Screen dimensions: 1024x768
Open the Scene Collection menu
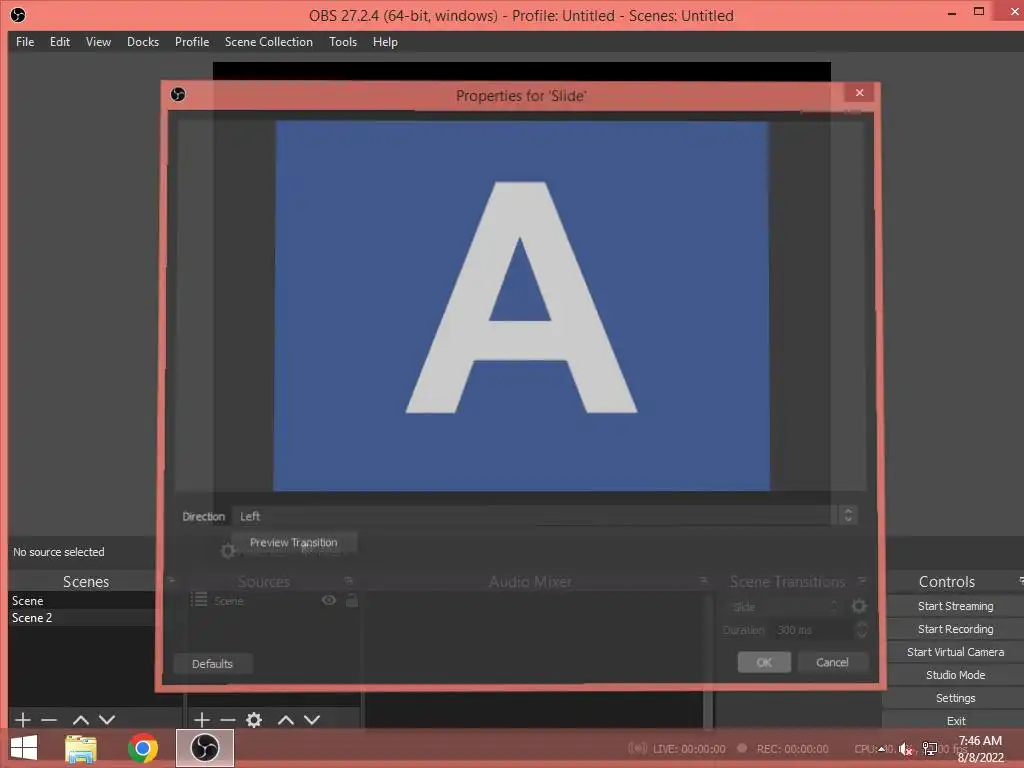coord(268,42)
